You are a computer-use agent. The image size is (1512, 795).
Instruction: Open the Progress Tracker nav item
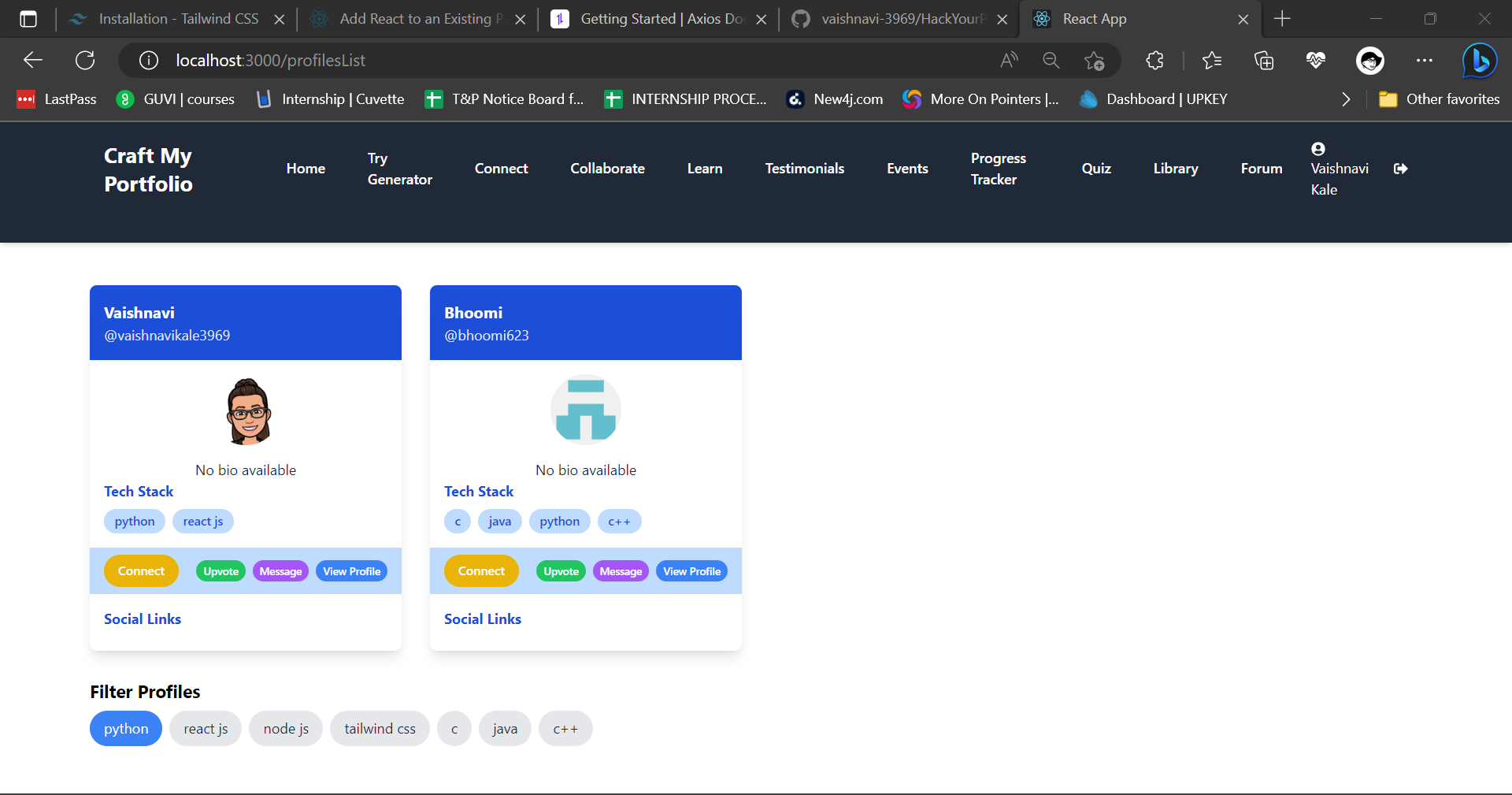[999, 168]
